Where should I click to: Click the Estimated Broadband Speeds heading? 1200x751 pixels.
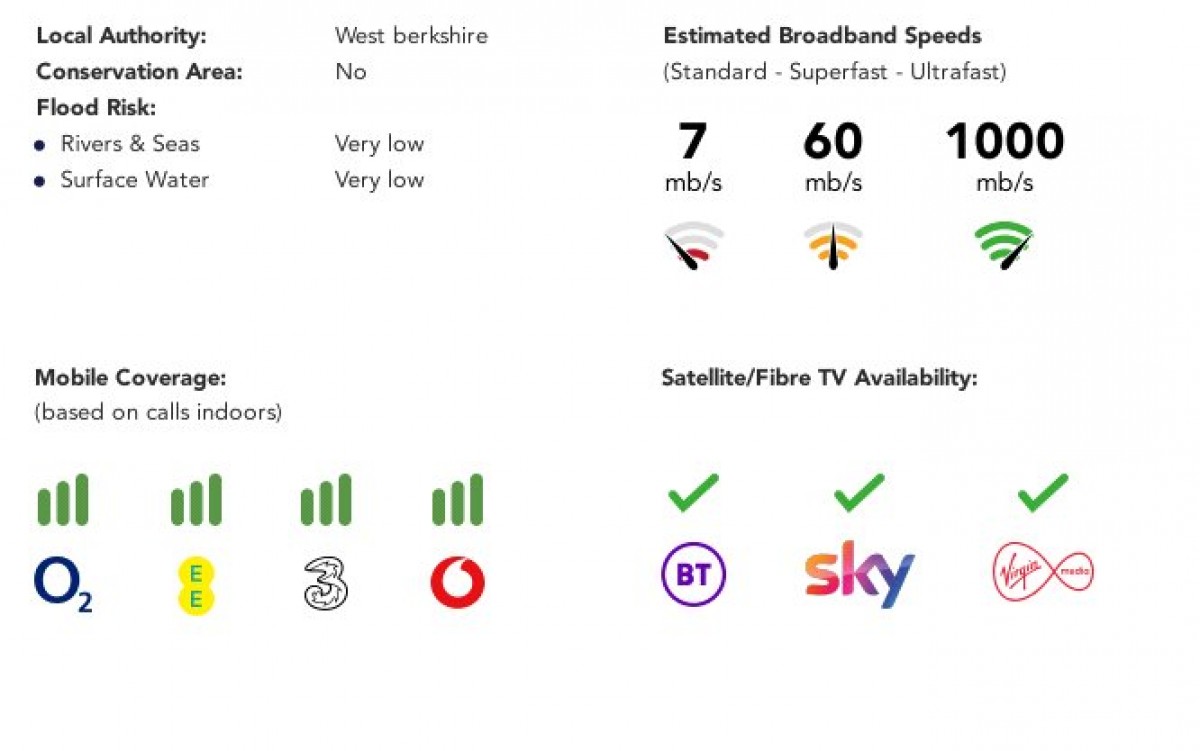822,36
